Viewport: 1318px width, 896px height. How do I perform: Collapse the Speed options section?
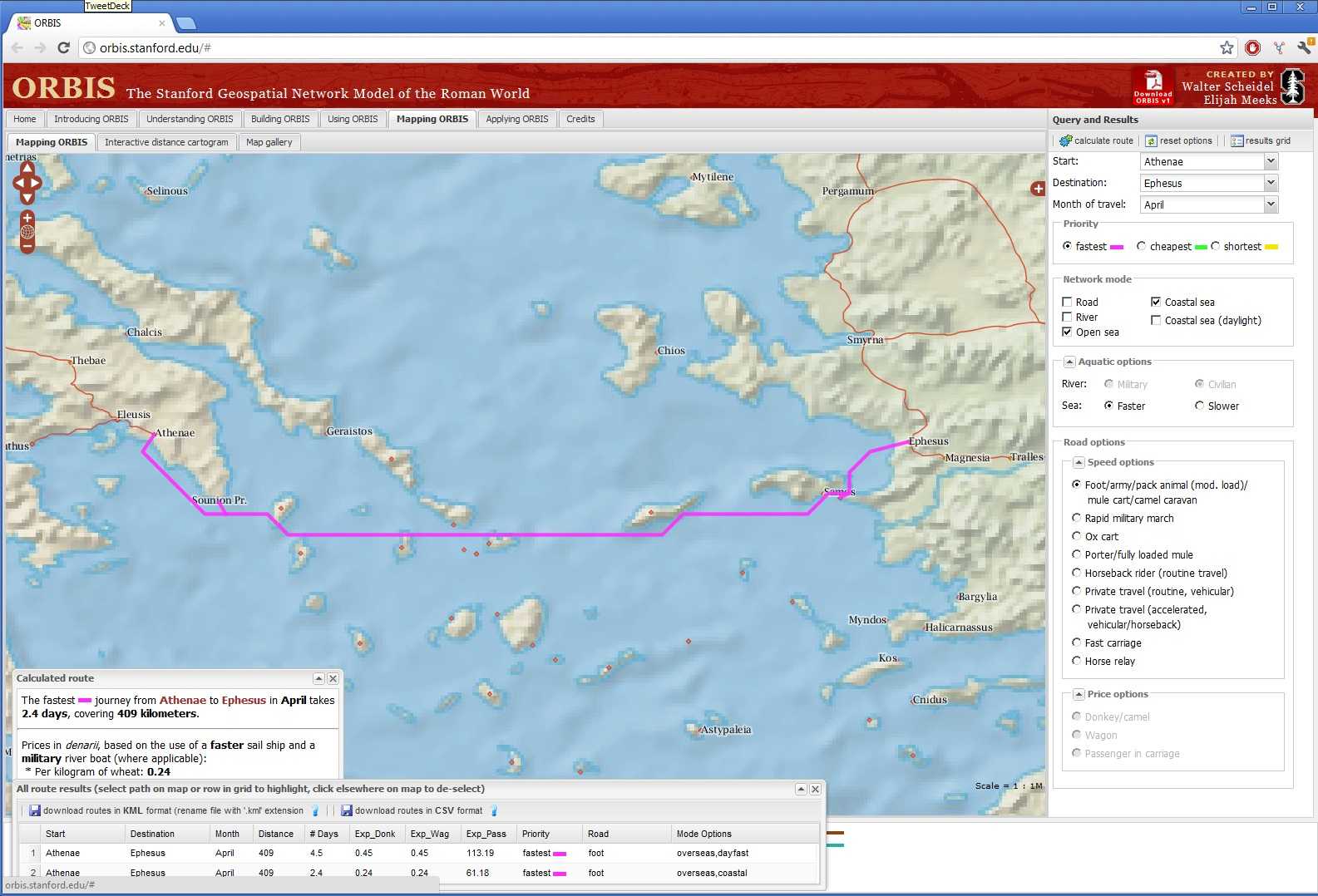tap(1079, 462)
